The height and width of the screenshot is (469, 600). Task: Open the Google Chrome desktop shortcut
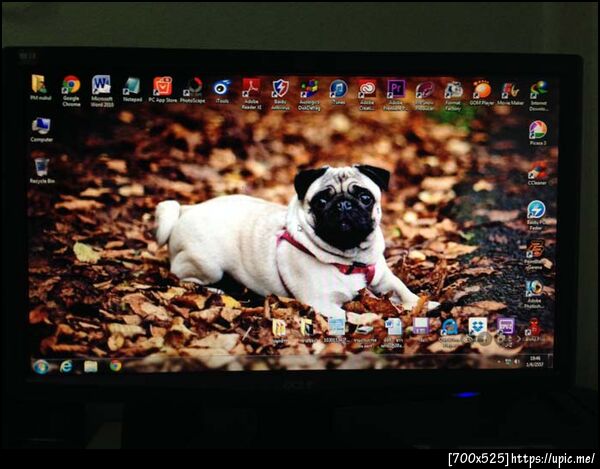tap(71, 90)
